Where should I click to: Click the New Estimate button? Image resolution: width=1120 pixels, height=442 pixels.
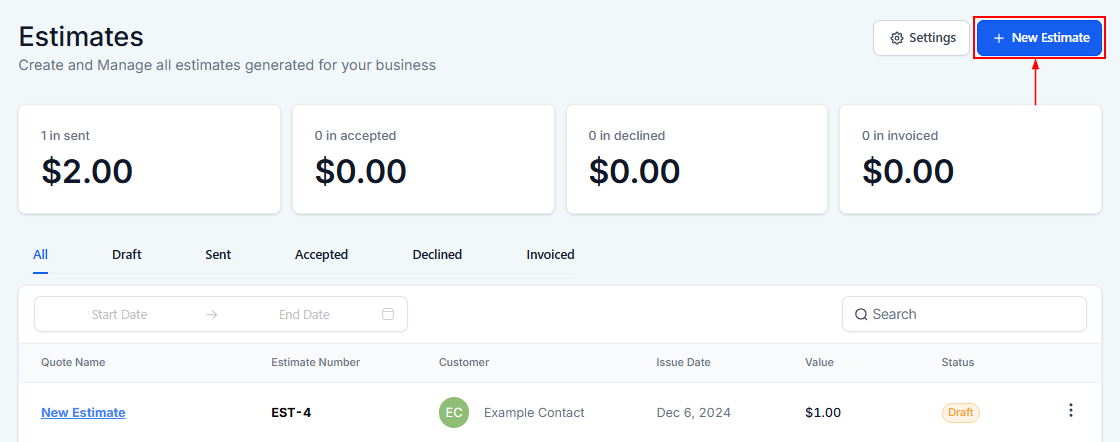(x=1039, y=39)
